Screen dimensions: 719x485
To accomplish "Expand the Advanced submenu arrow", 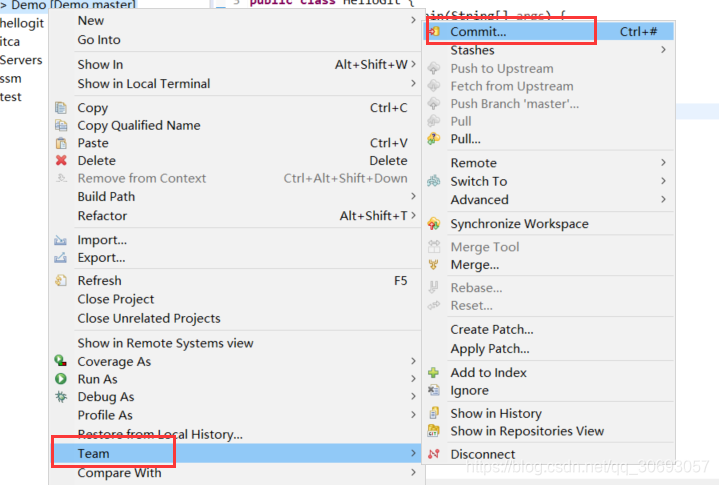I will (x=664, y=199).
